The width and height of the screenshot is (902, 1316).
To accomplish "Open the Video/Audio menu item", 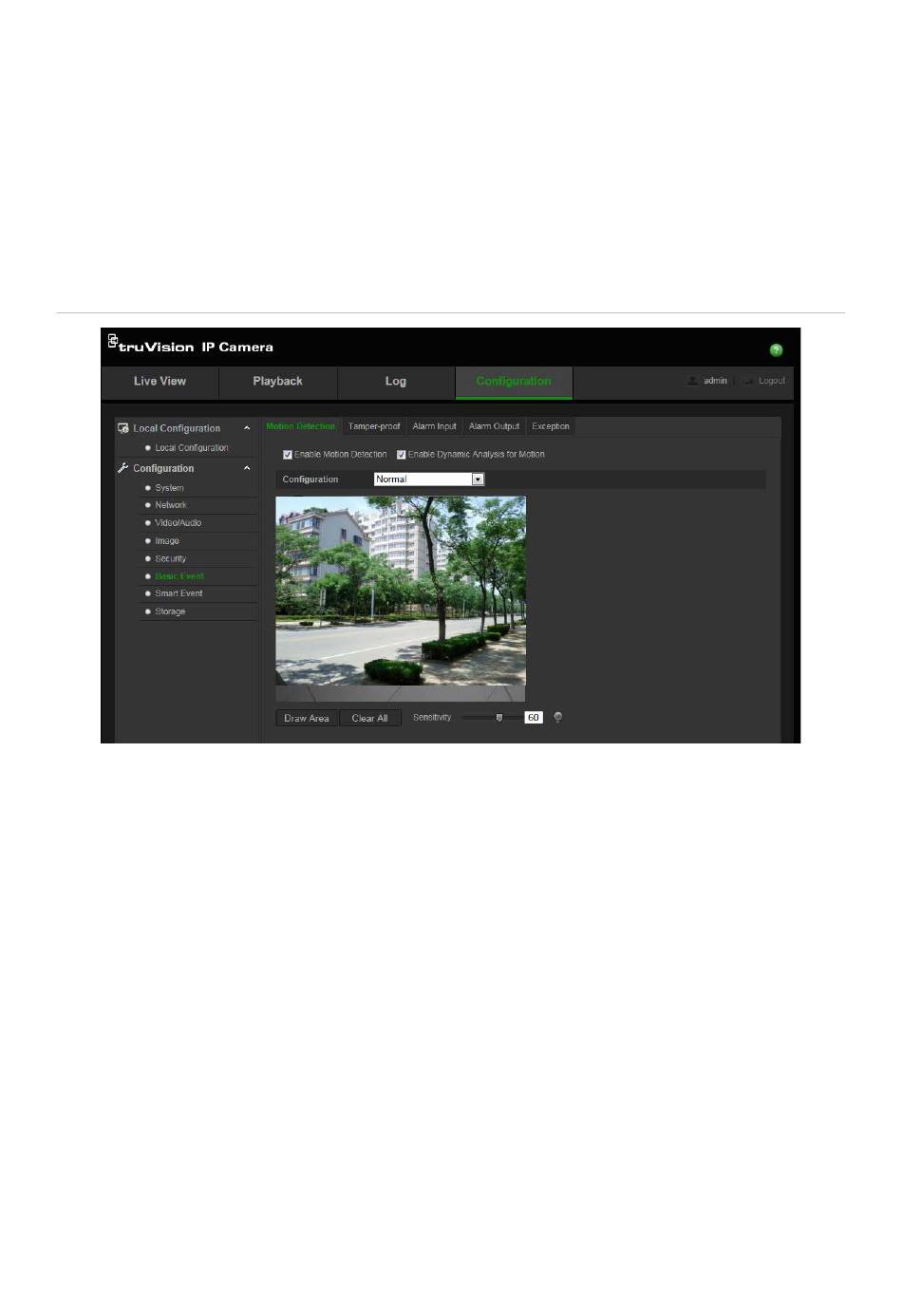I will (179, 523).
